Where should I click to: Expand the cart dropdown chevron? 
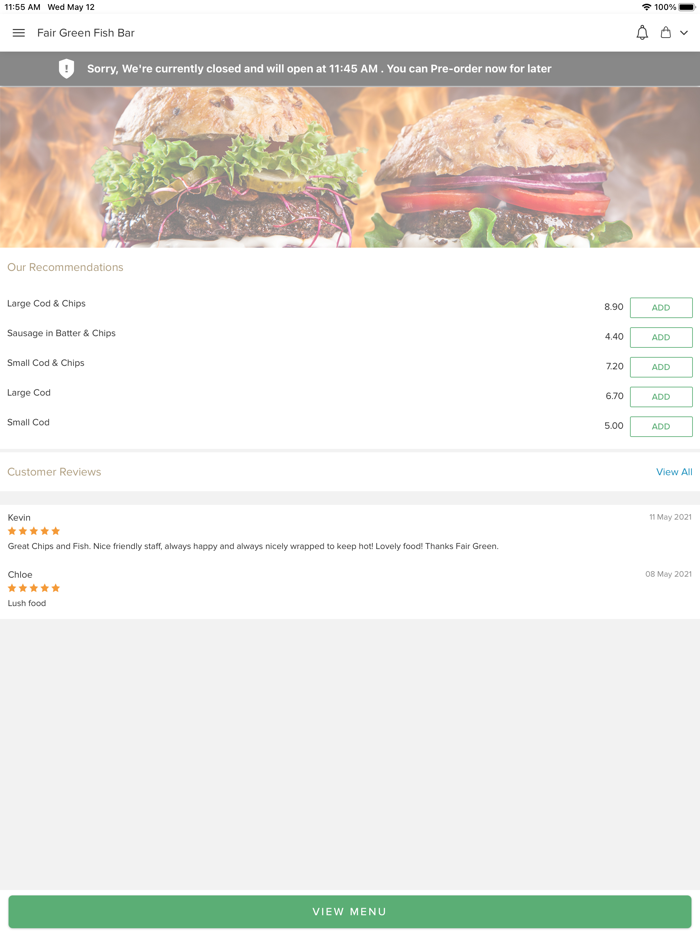click(684, 33)
